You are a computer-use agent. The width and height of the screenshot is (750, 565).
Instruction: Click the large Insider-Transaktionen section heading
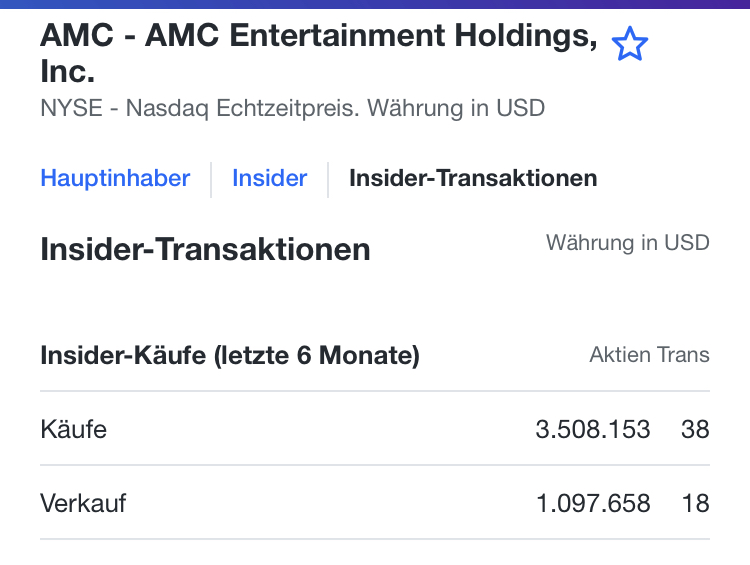coord(205,250)
